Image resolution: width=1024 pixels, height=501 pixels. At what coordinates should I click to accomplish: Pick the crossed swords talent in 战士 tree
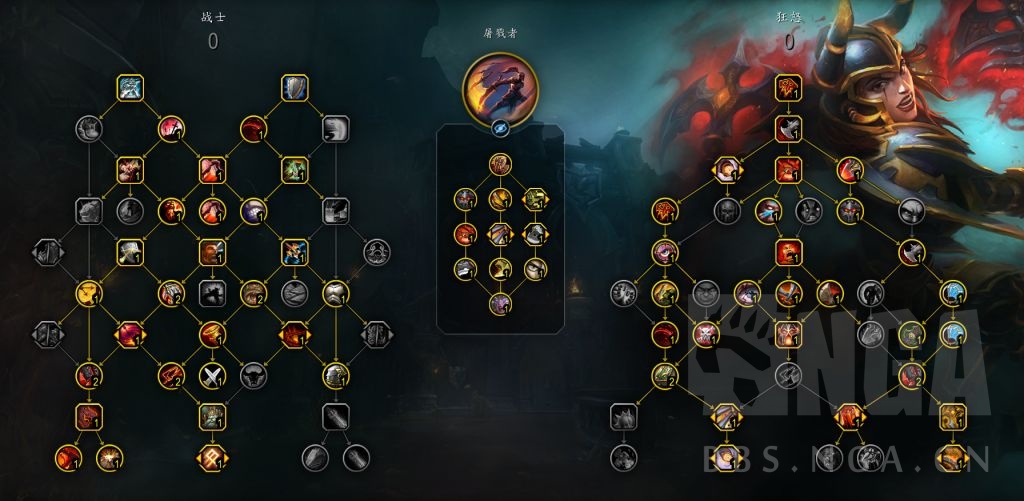click(212, 376)
